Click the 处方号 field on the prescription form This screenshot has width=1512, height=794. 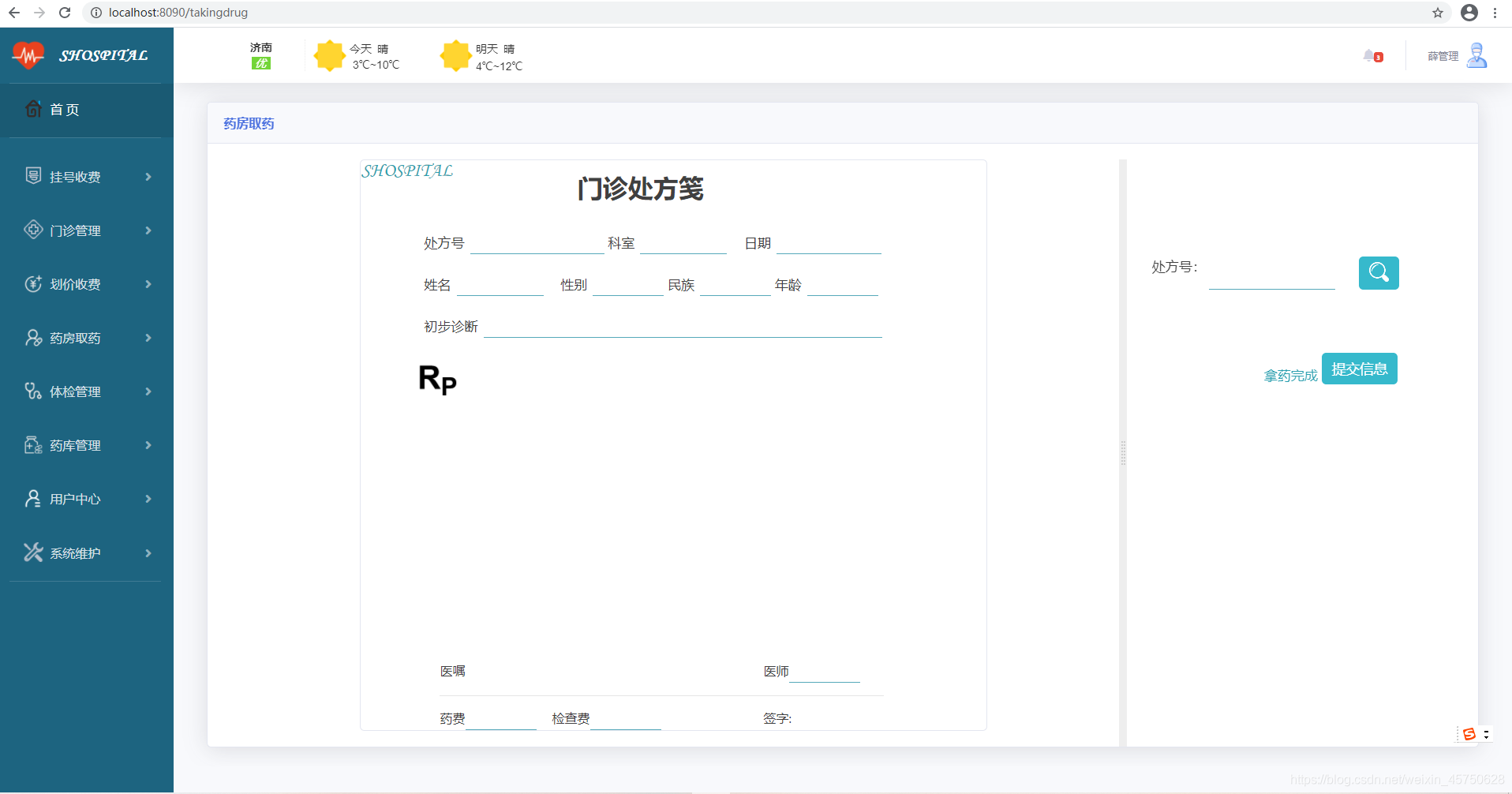coord(537,243)
